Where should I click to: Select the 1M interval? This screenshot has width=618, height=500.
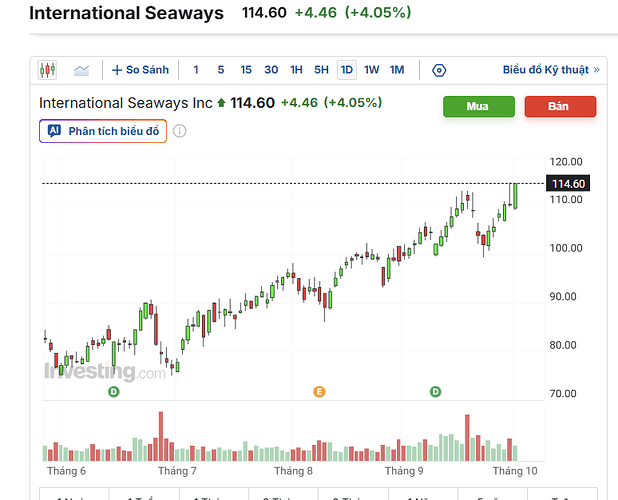pyautogui.click(x=397, y=70)
